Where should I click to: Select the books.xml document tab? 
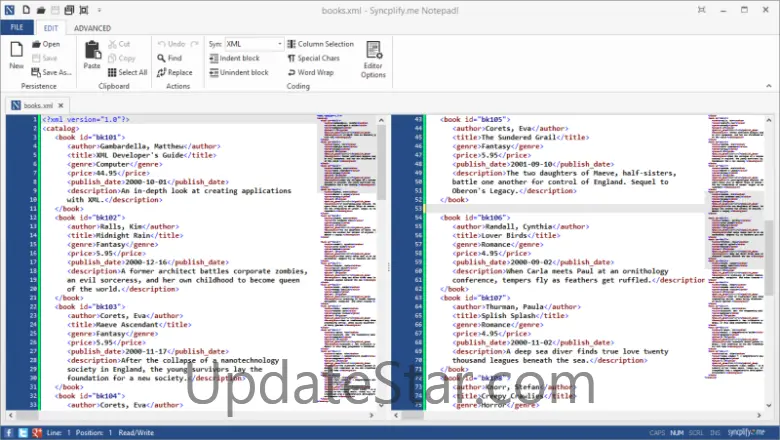click(x=38, y=105)
